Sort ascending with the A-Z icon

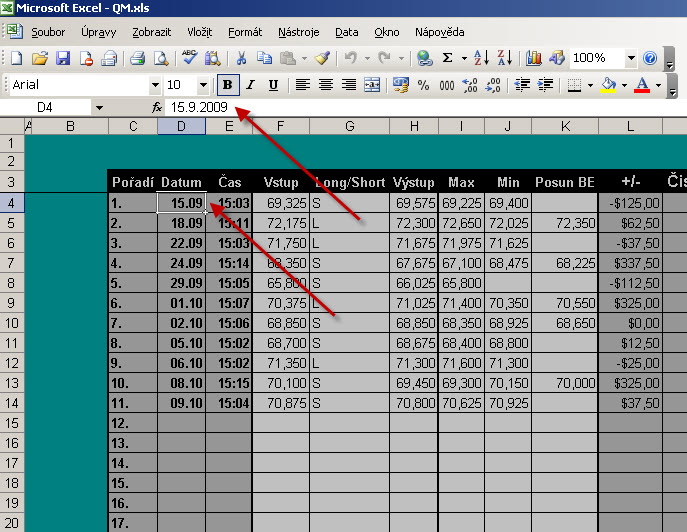point(482,58)
